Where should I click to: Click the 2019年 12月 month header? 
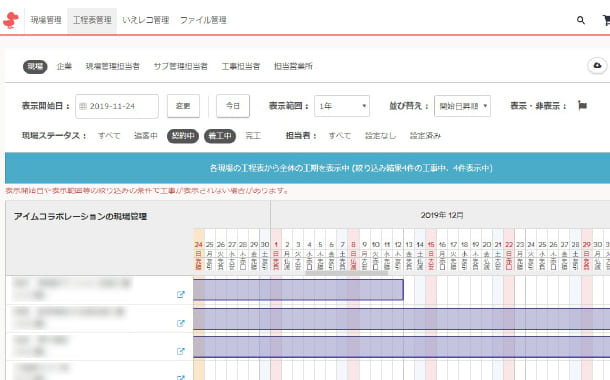click(x=442, y=215)
